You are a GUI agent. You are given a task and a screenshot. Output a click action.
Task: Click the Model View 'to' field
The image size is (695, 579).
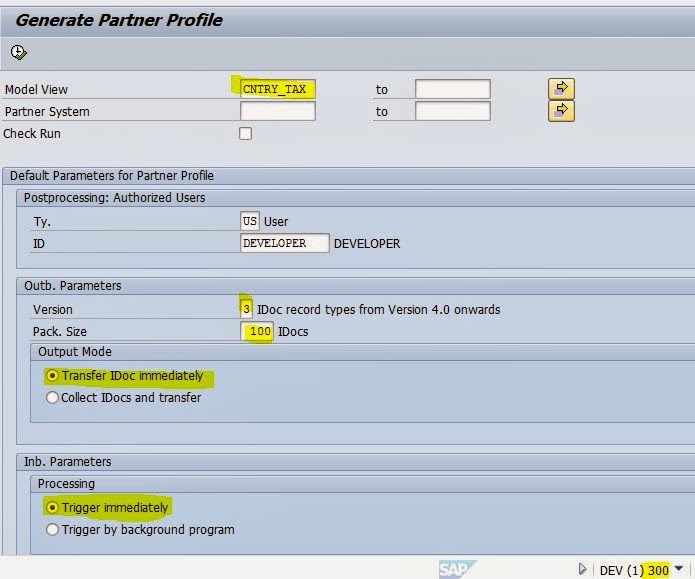point(453,89)
